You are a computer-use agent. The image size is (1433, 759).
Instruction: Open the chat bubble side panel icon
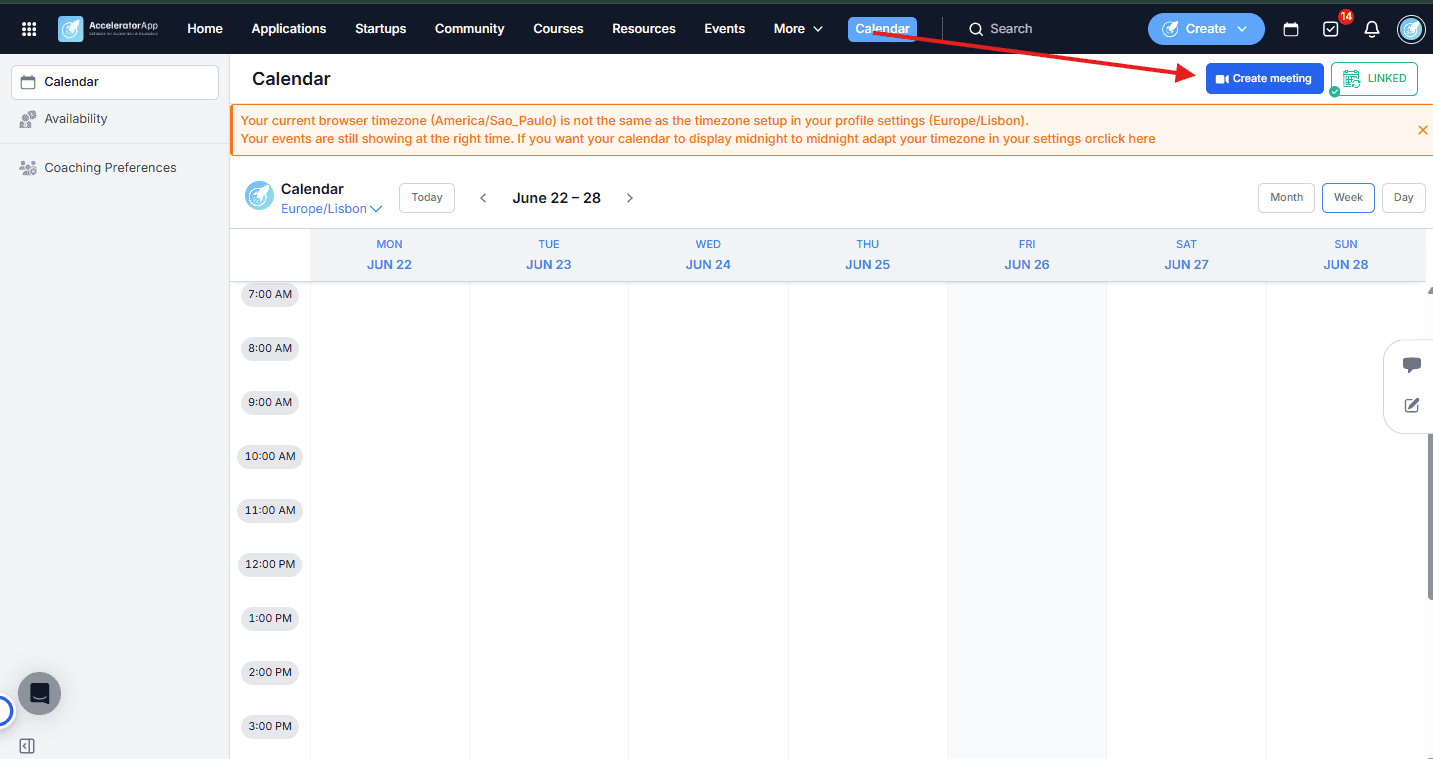1412,365
